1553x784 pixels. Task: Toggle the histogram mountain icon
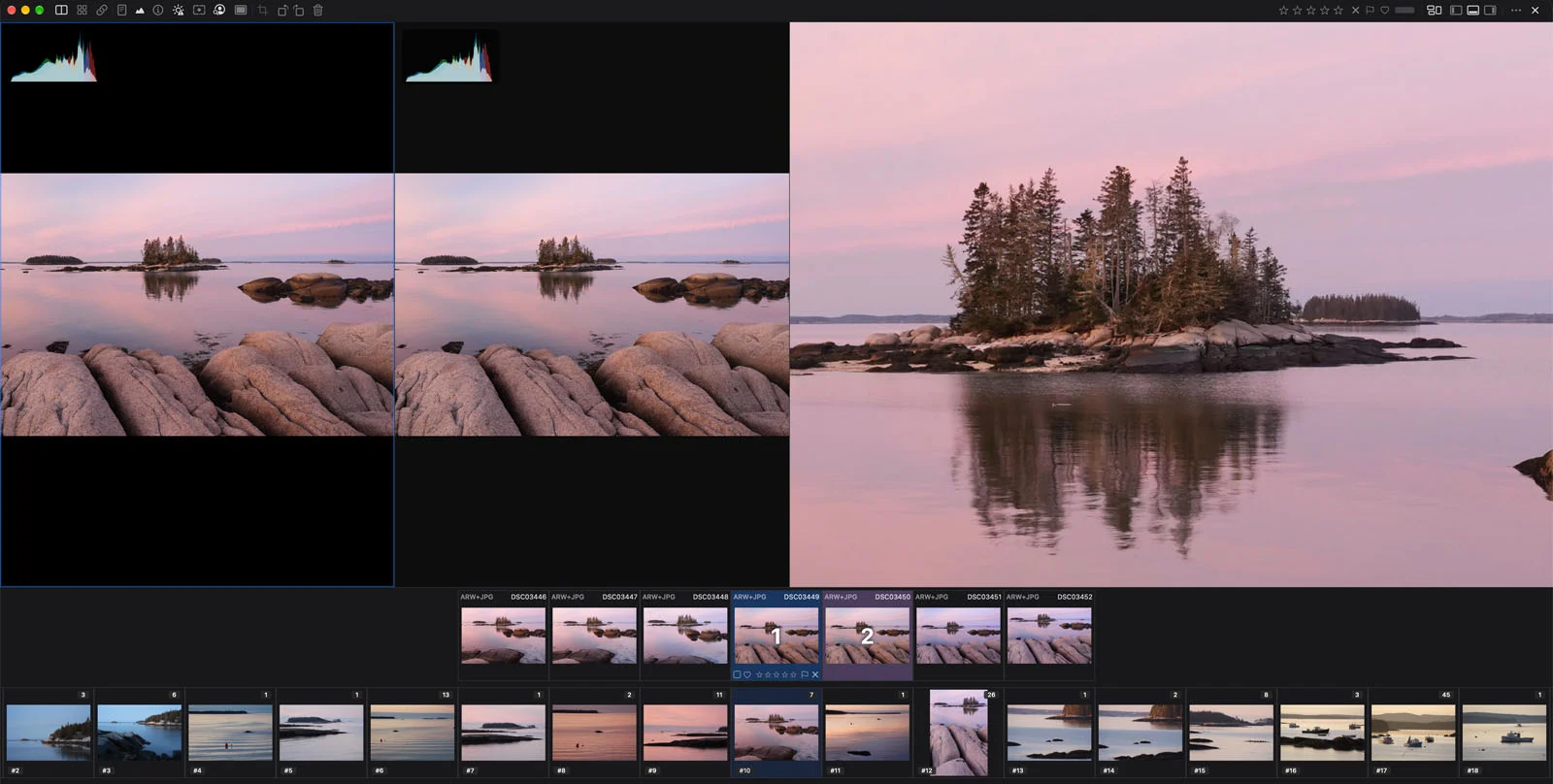point(140,10)
